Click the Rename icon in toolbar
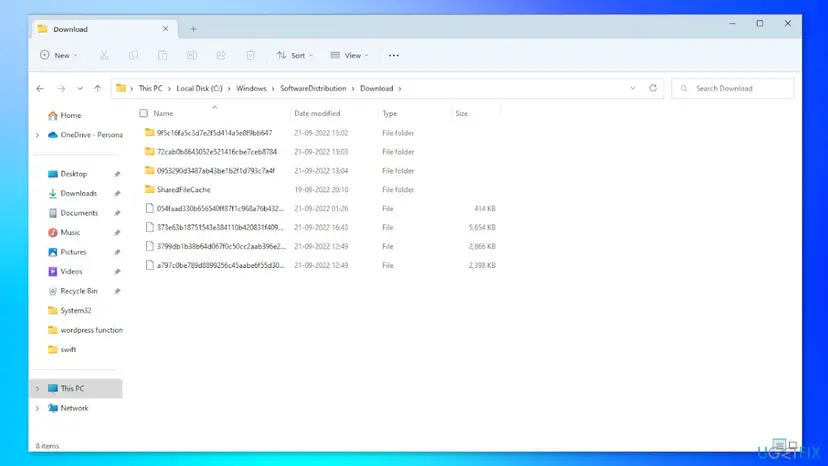Image resolution: width=828 pixels, height=466 pixels. 192,55
